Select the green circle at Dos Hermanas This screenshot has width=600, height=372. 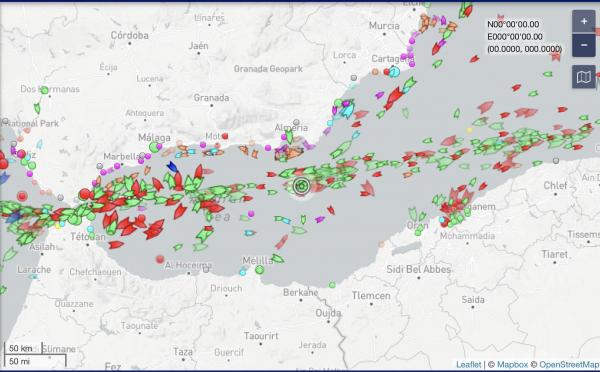click(x=45, y=90)
